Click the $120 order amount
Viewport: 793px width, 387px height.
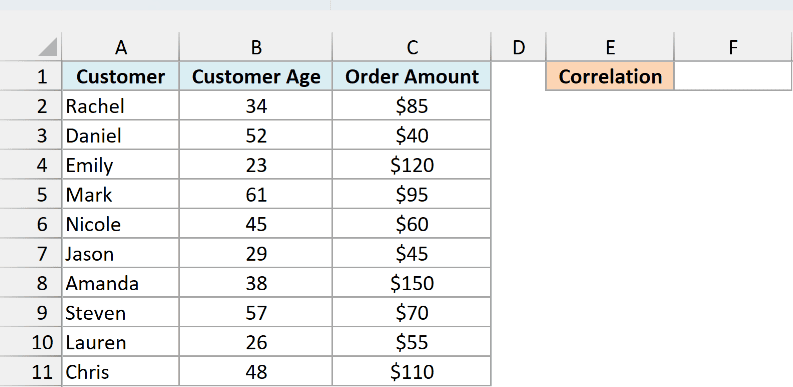(412, 165)
